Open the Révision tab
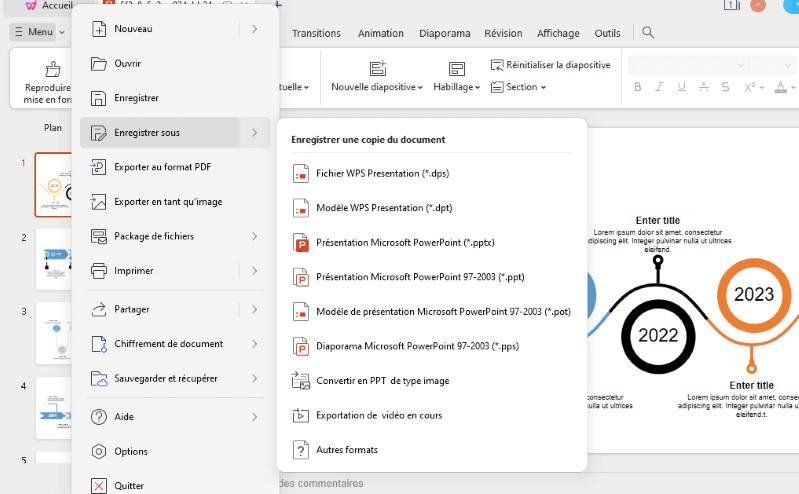Viewport: 799px width, 494px height. pyautogui.click(x=503, y=33)
